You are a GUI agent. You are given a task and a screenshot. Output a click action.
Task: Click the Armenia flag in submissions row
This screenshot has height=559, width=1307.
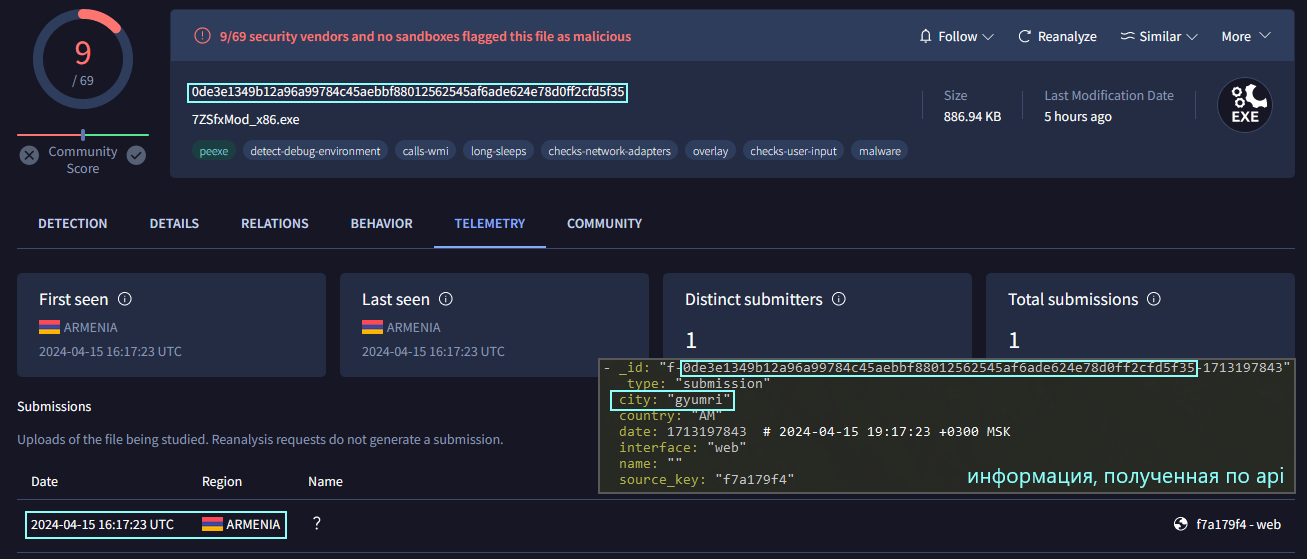point(212,524)
